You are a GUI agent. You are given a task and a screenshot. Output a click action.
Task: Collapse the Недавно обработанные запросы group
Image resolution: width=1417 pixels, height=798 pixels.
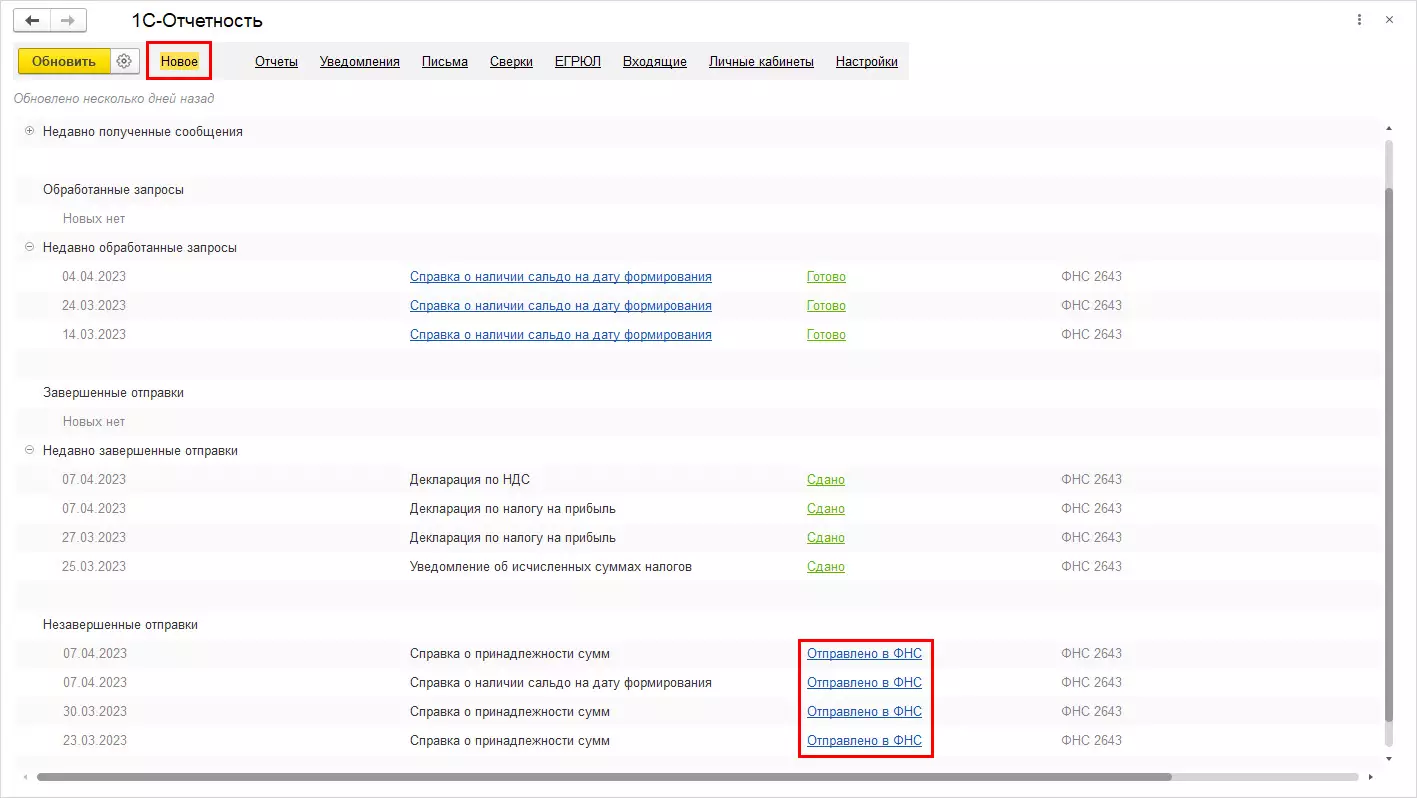click(x=29, y=247)
